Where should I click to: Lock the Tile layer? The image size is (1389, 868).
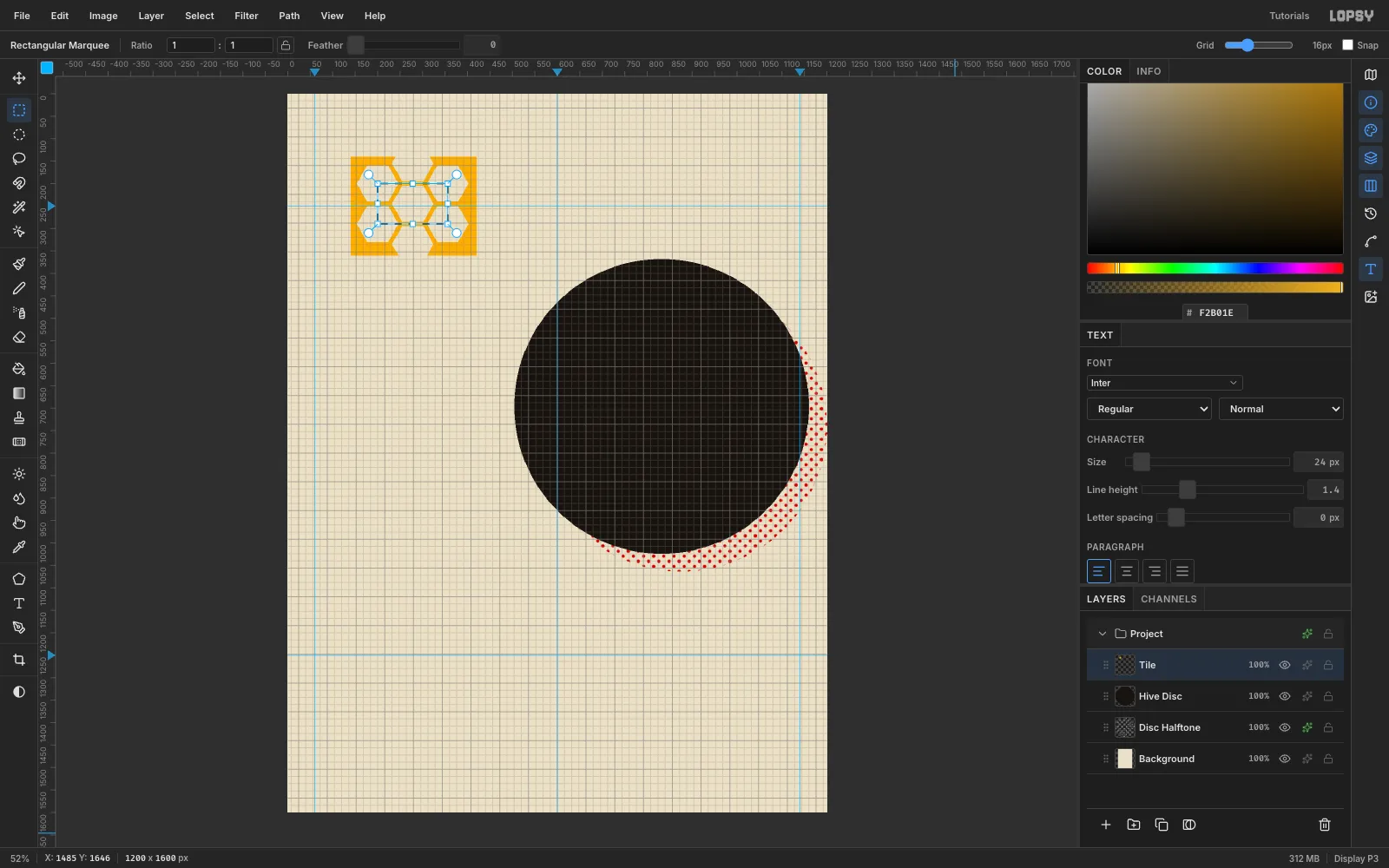click(1328, 665)
